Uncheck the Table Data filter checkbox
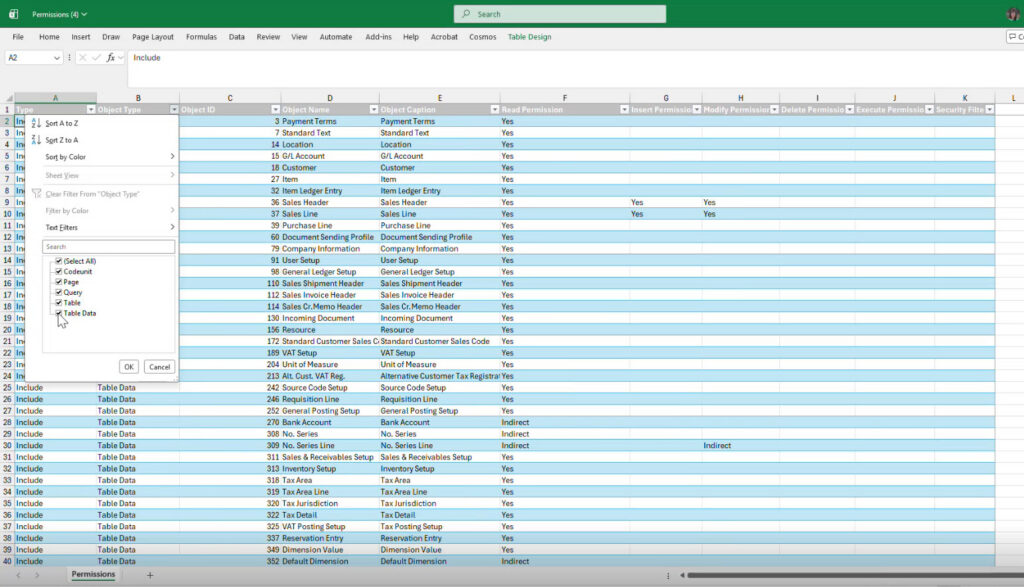Image resolution: width=1024 pixels, height=587 pixels. [x=59, y=313]
